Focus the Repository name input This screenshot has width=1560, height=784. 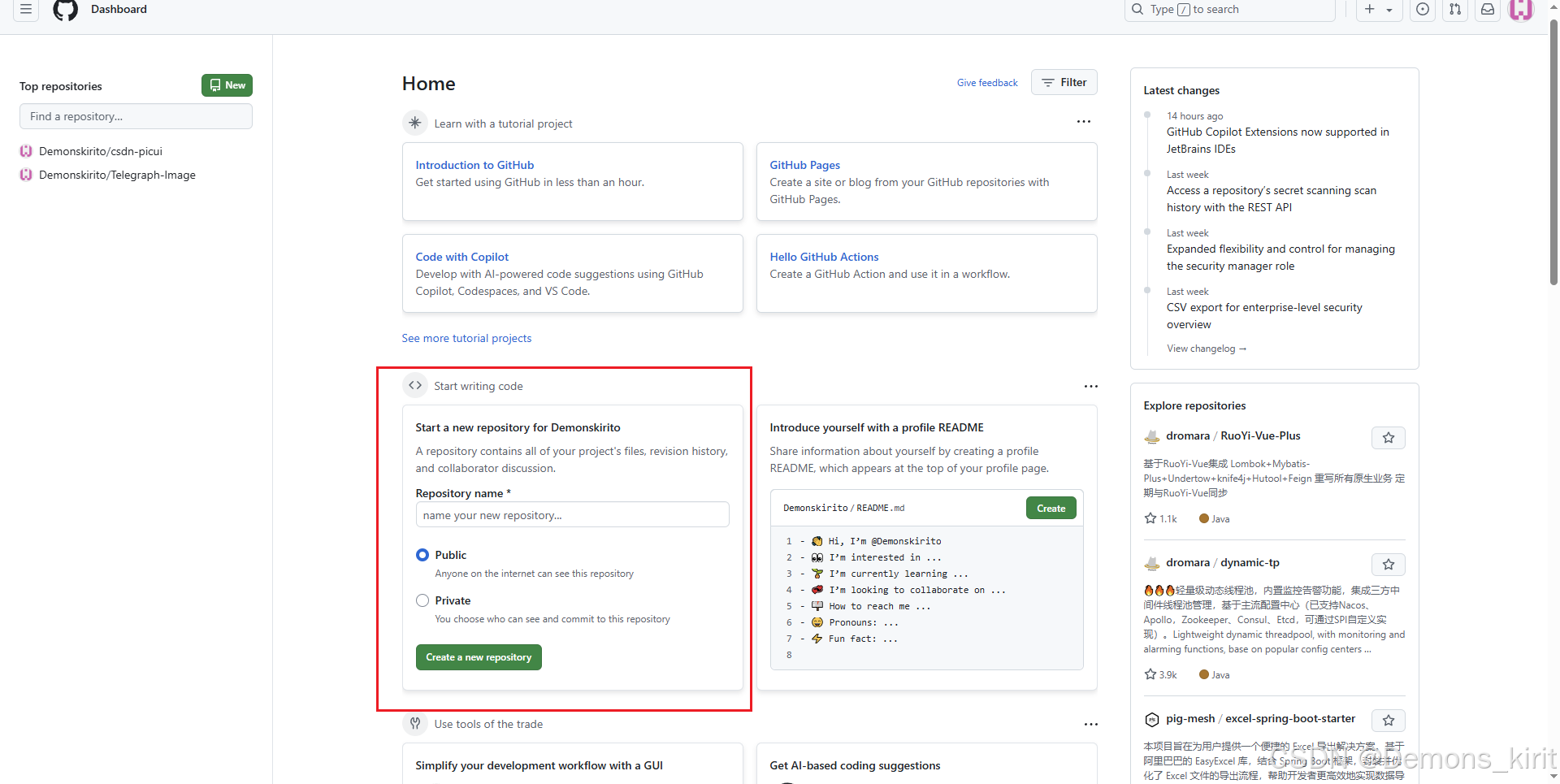click(572, 515)
